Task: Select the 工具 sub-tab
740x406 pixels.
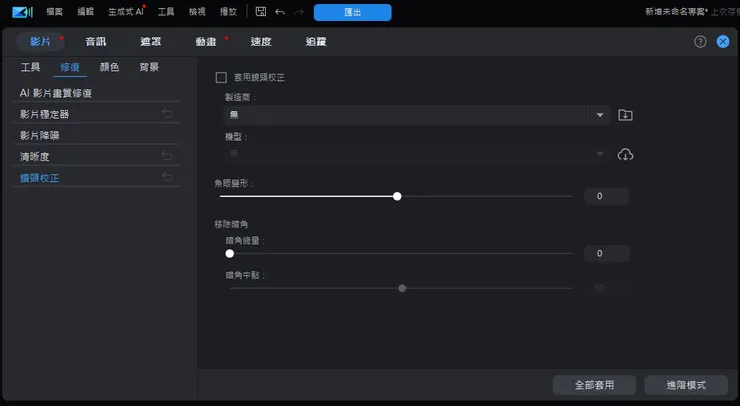Action: [x=31, y=67]
